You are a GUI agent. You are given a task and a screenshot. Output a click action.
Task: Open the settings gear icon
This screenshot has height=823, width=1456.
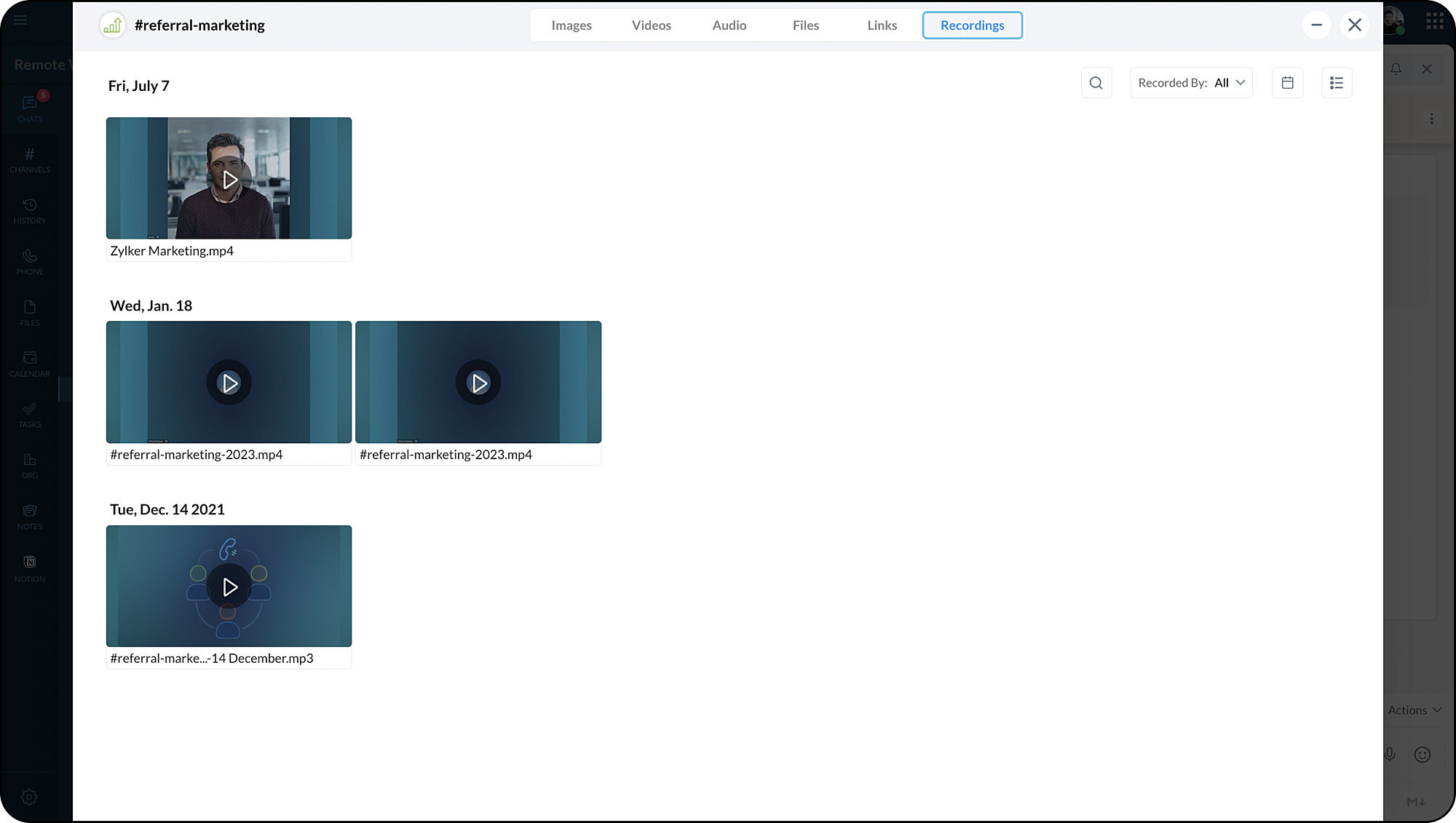(x=29, y=797)
